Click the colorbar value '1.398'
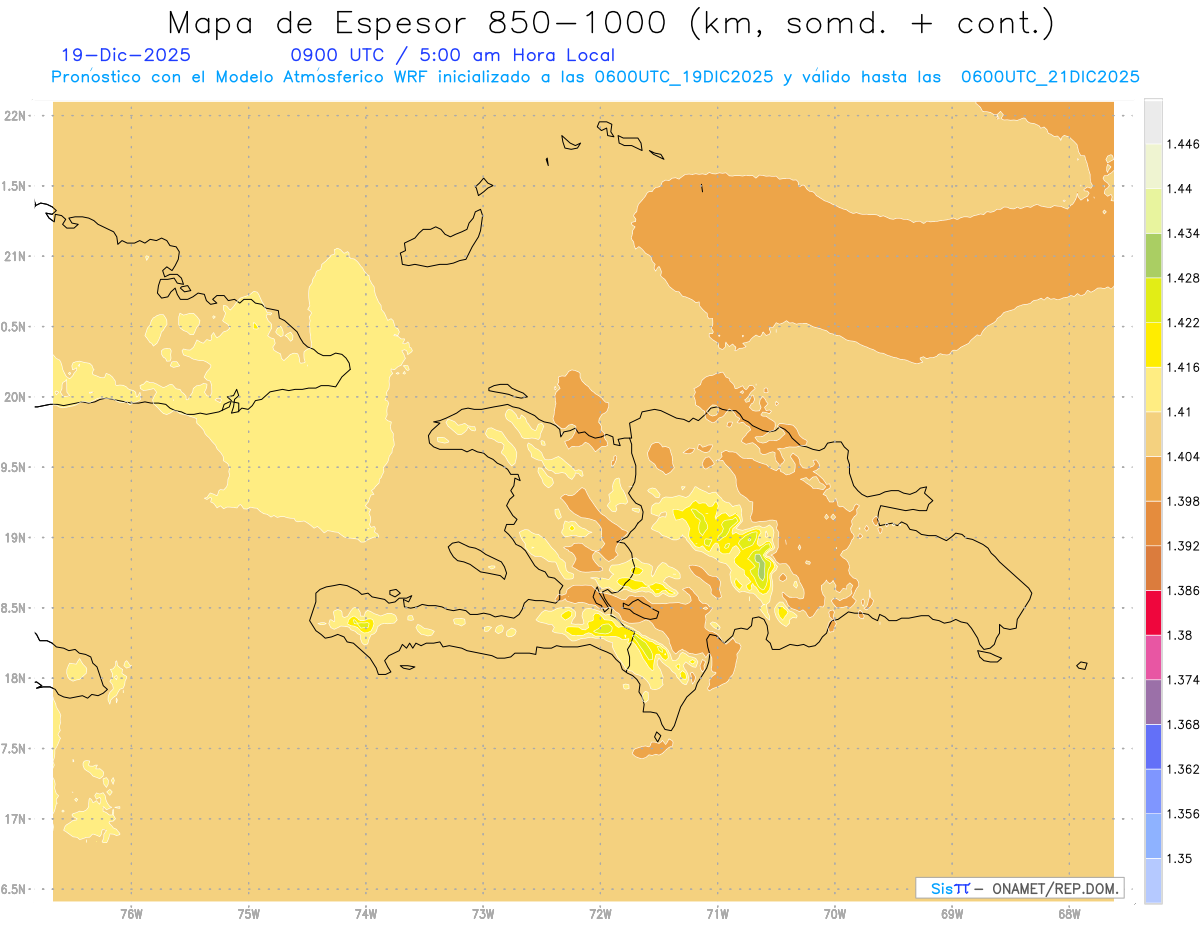This screenshot has width=1200, height=927. pos(1181,501)
